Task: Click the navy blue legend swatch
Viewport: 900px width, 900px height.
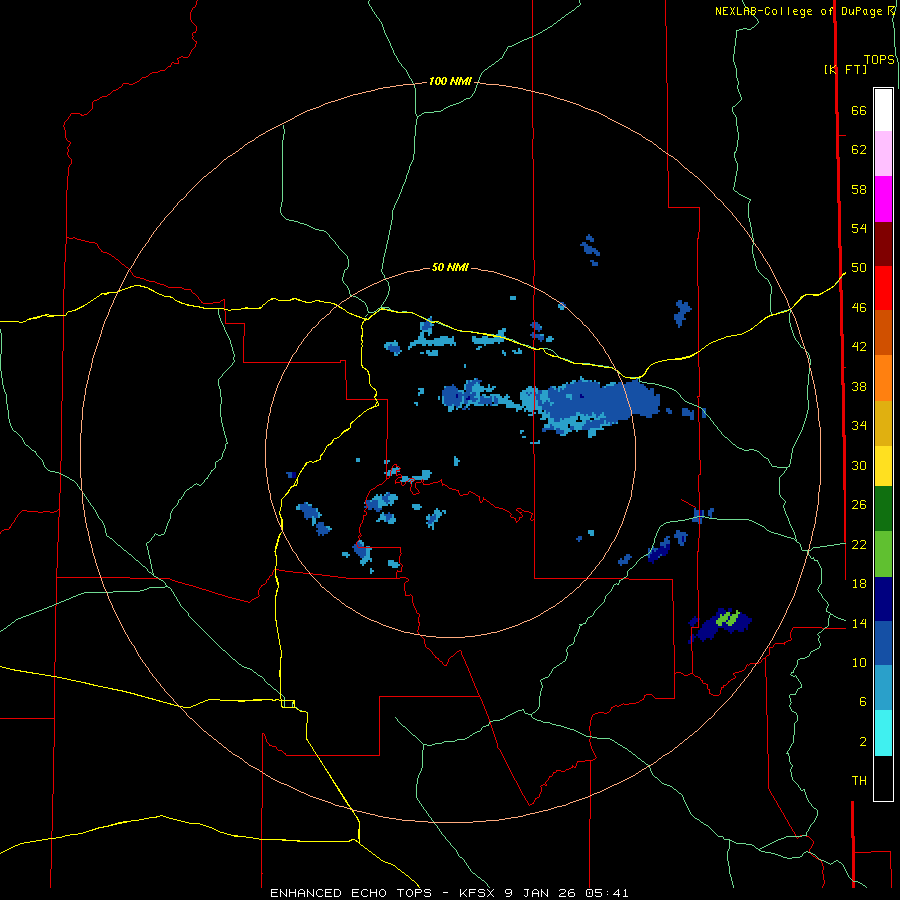Action: pyautogui.click(x=883, y=599)
